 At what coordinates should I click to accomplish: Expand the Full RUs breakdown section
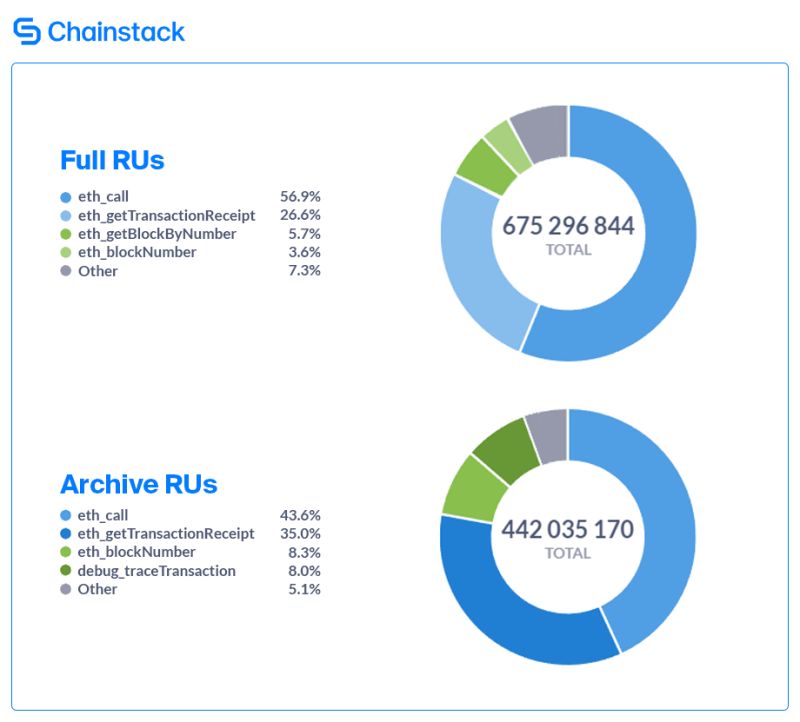(x=113, y=159)
